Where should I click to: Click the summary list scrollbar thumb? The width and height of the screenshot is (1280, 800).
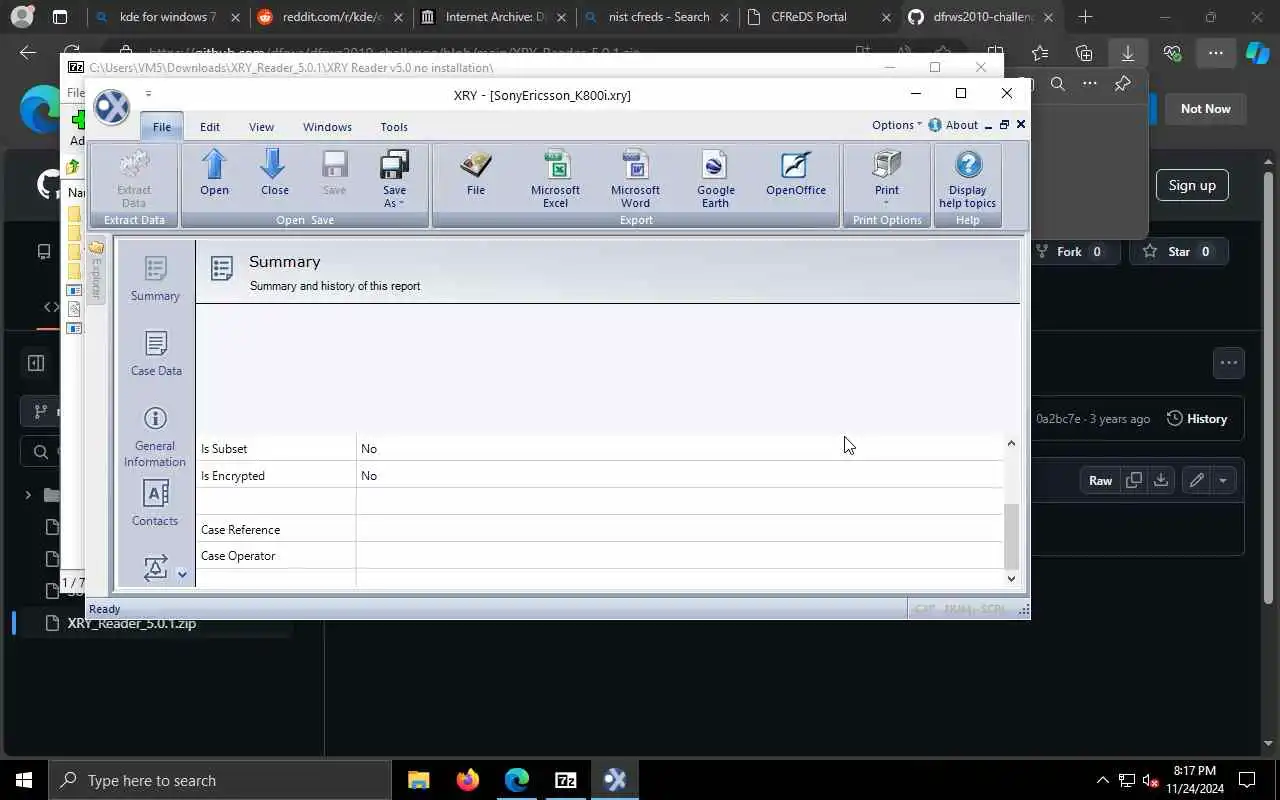1011,536
